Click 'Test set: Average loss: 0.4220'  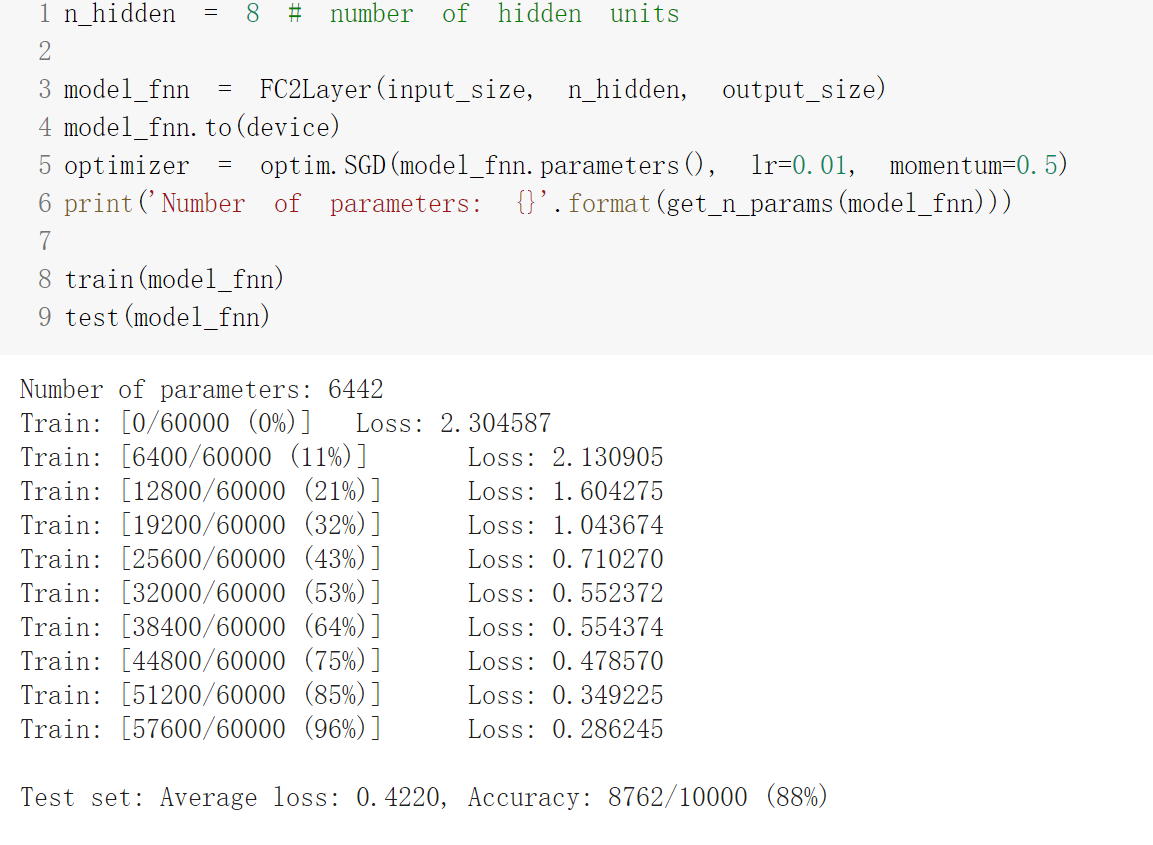pos(232,797)
